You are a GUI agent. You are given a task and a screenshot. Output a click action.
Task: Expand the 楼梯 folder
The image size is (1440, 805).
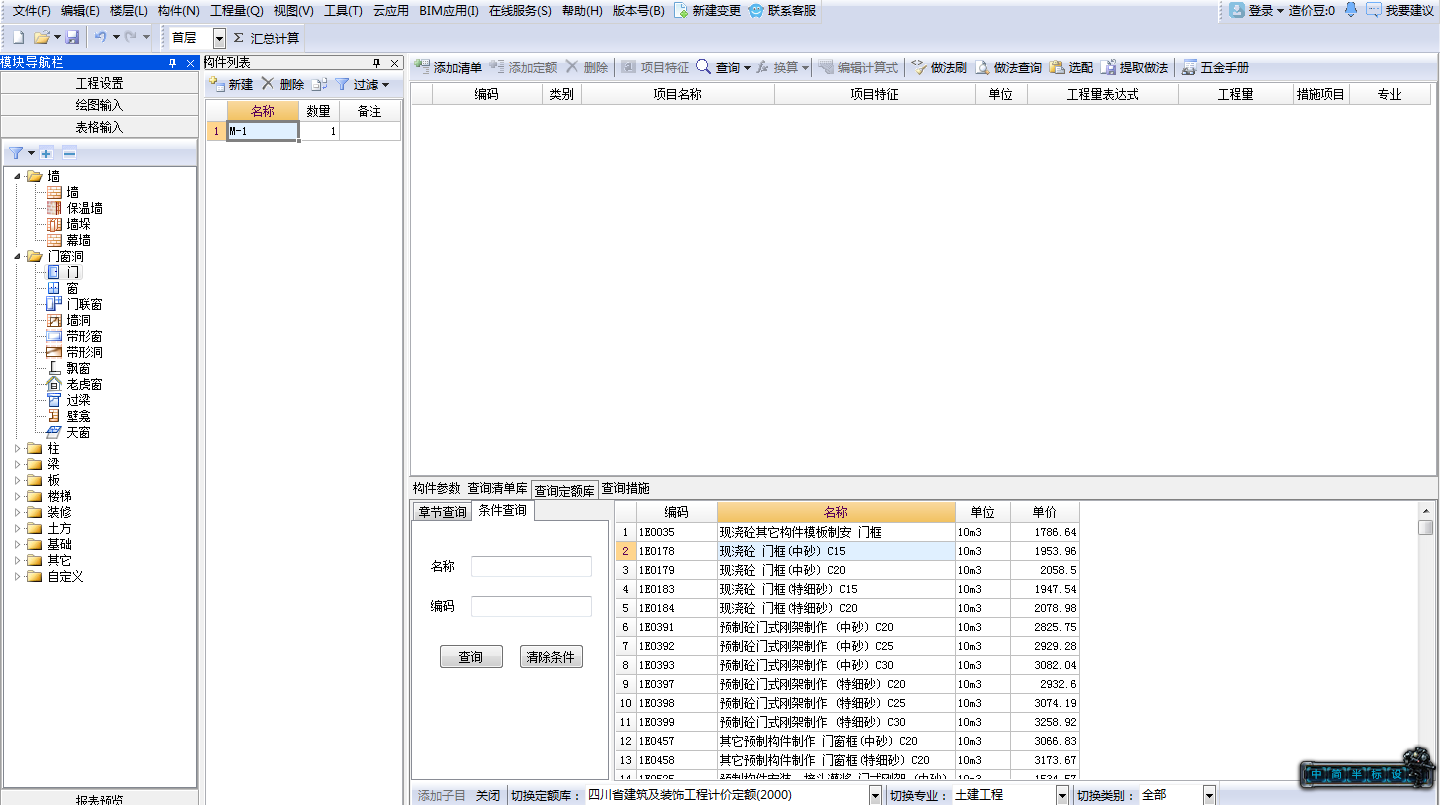(17, 496)
